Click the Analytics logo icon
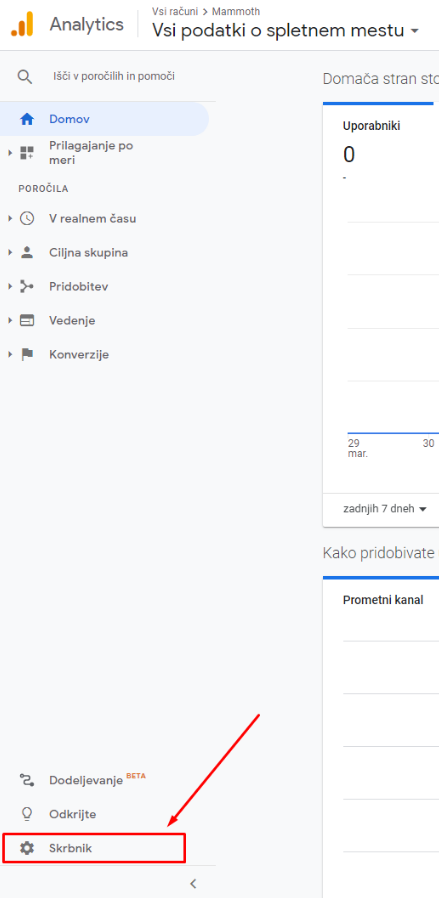The image size is (439, 898). pos(22,24)
